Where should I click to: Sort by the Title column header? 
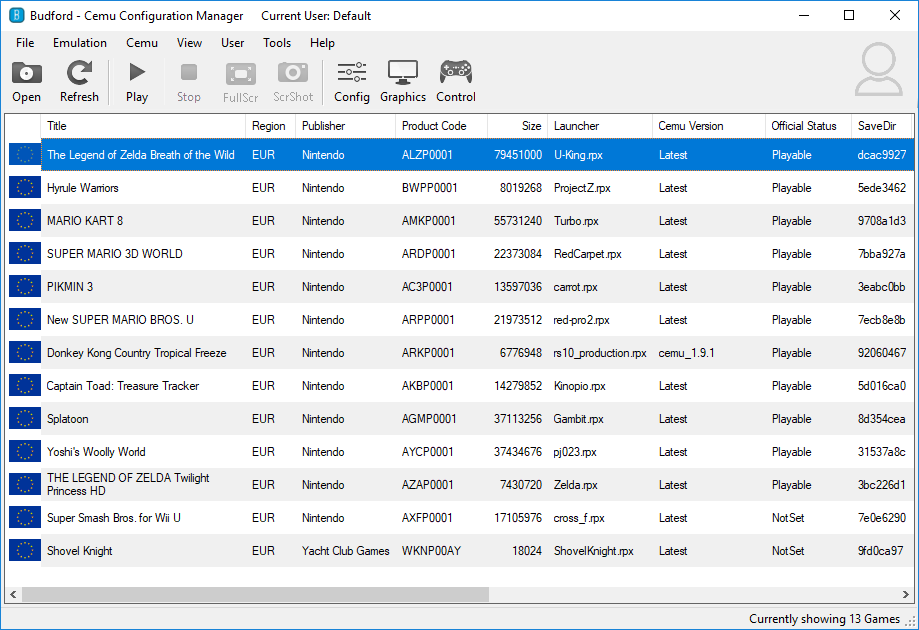tap(143, 125)
